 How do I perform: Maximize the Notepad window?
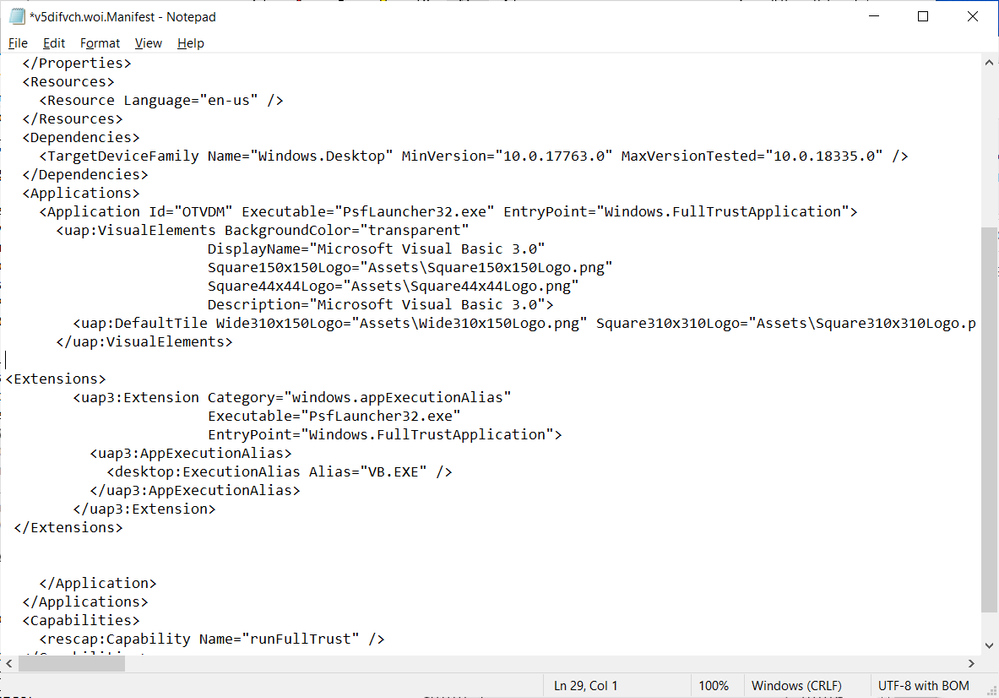[x=923, y=16]
